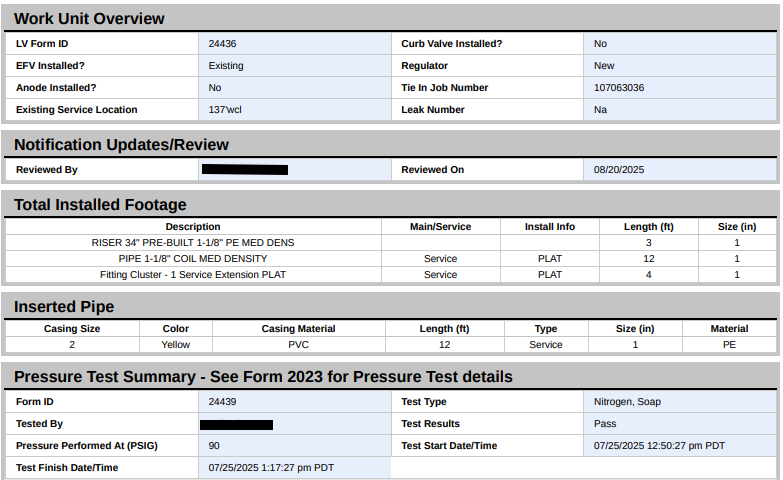The image size is (783, 480).
Task: Click the EFV Installed value Existing
Action: click(x=226, y=66)
